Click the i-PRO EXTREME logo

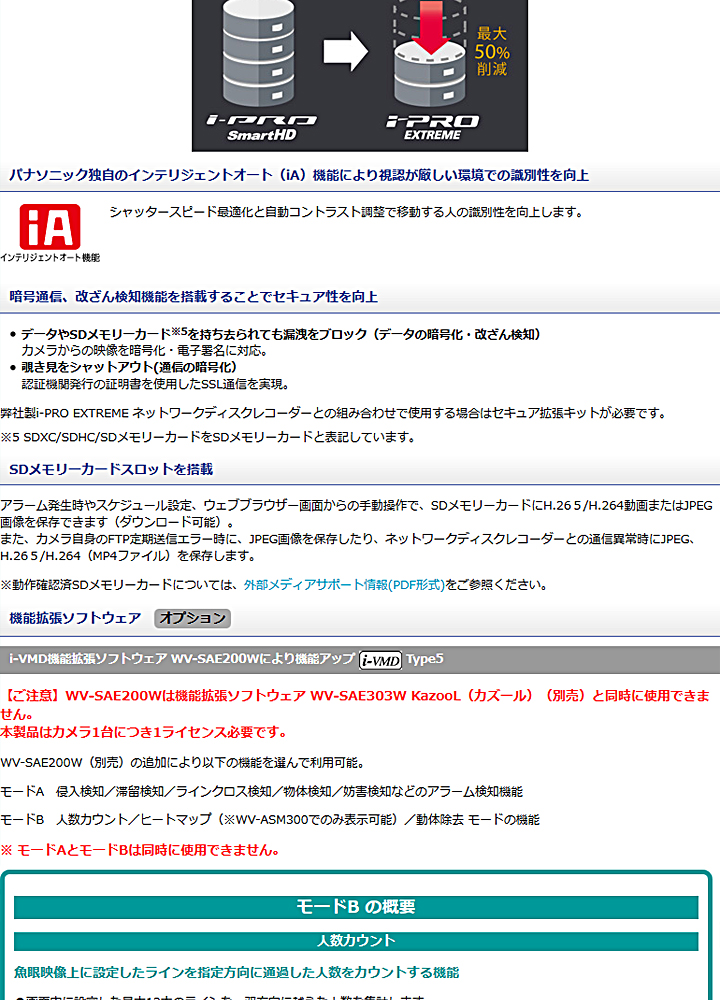pos(432,128)
